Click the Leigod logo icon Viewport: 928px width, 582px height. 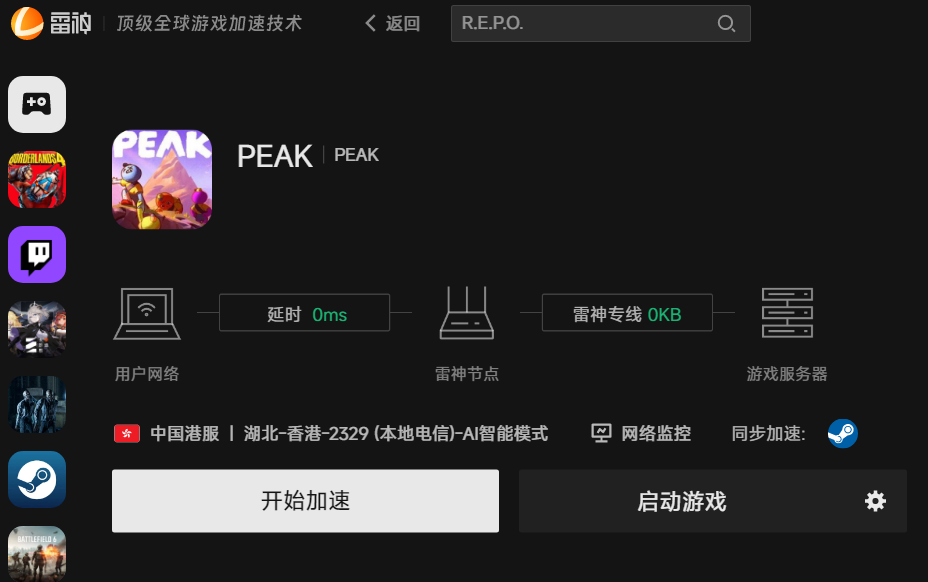[x=27, y=23]
